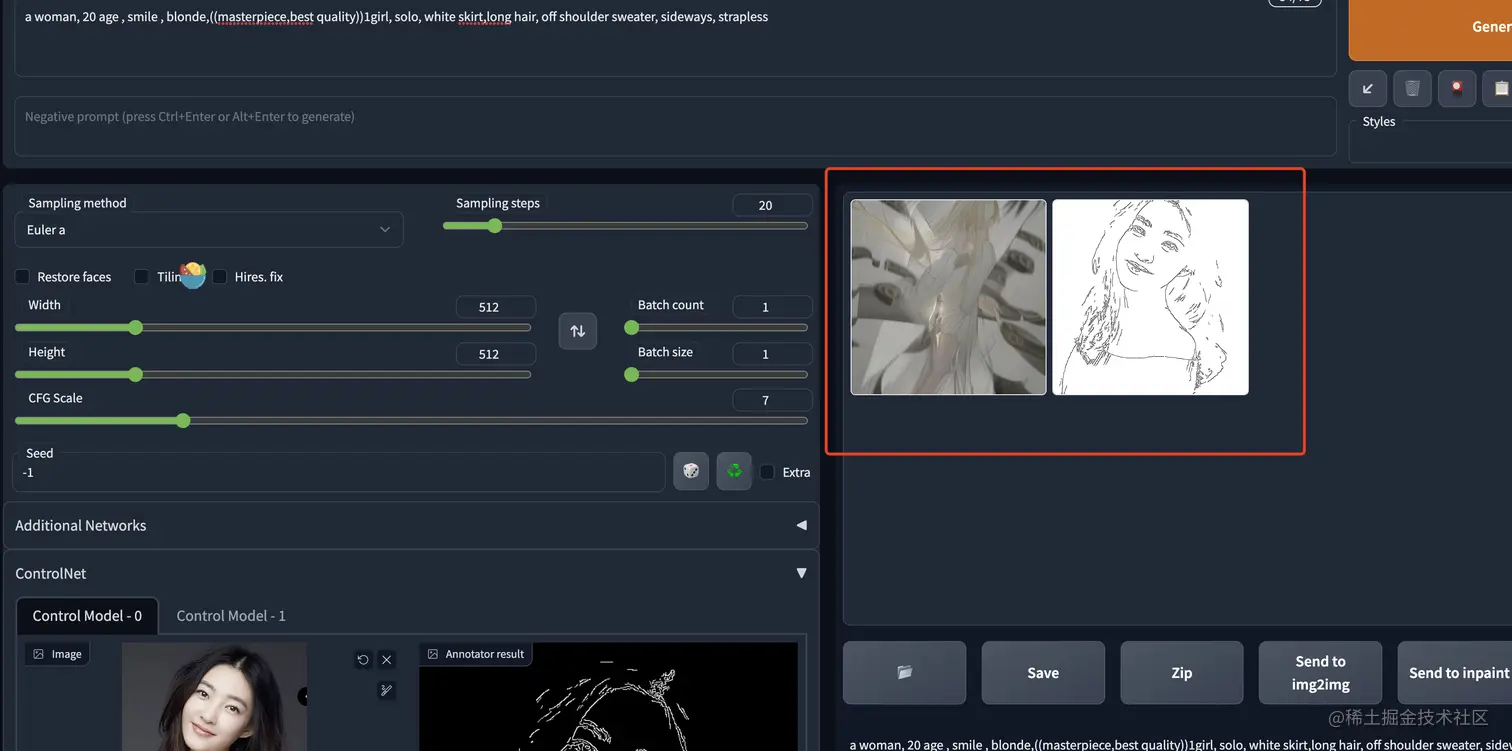Click the trash bin icon to clear the prompt
Viewport: 1512px width, 751px height.
[x=1412, y=88]
